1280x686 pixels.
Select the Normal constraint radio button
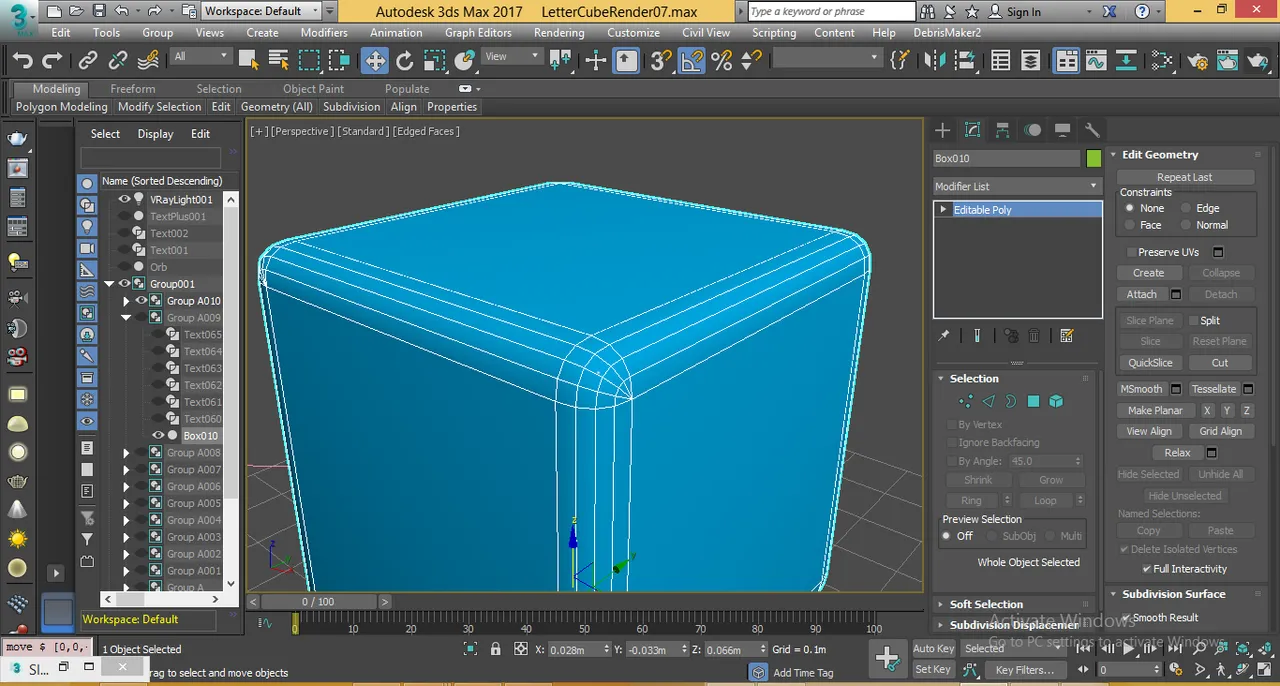tap(1186, 225)
